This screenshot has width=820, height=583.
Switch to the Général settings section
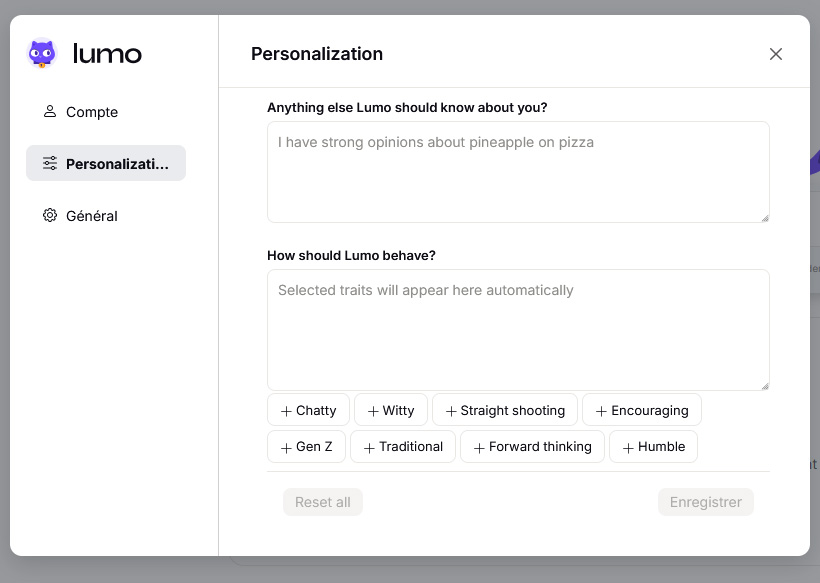(x=91, y=216)
